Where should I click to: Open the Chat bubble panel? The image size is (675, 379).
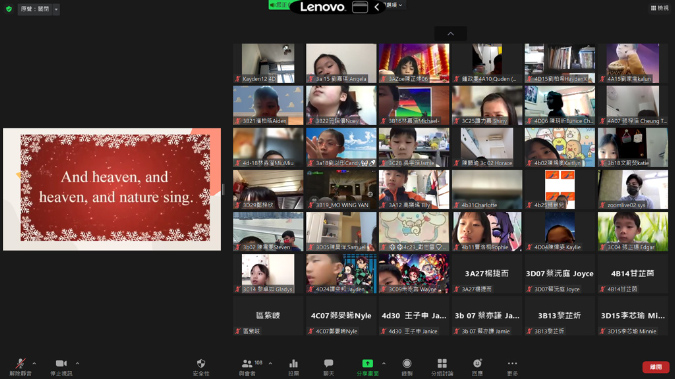328,367
